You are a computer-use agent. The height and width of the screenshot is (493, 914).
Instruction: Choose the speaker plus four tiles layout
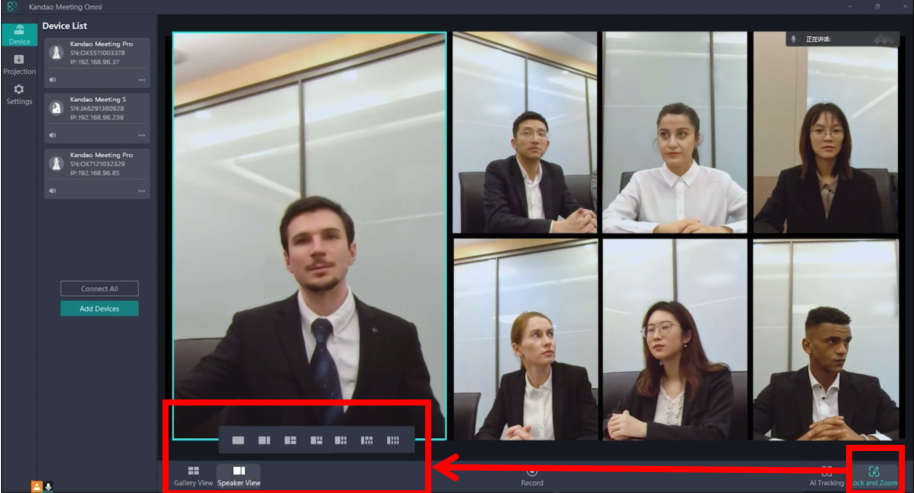click(341, 440)
